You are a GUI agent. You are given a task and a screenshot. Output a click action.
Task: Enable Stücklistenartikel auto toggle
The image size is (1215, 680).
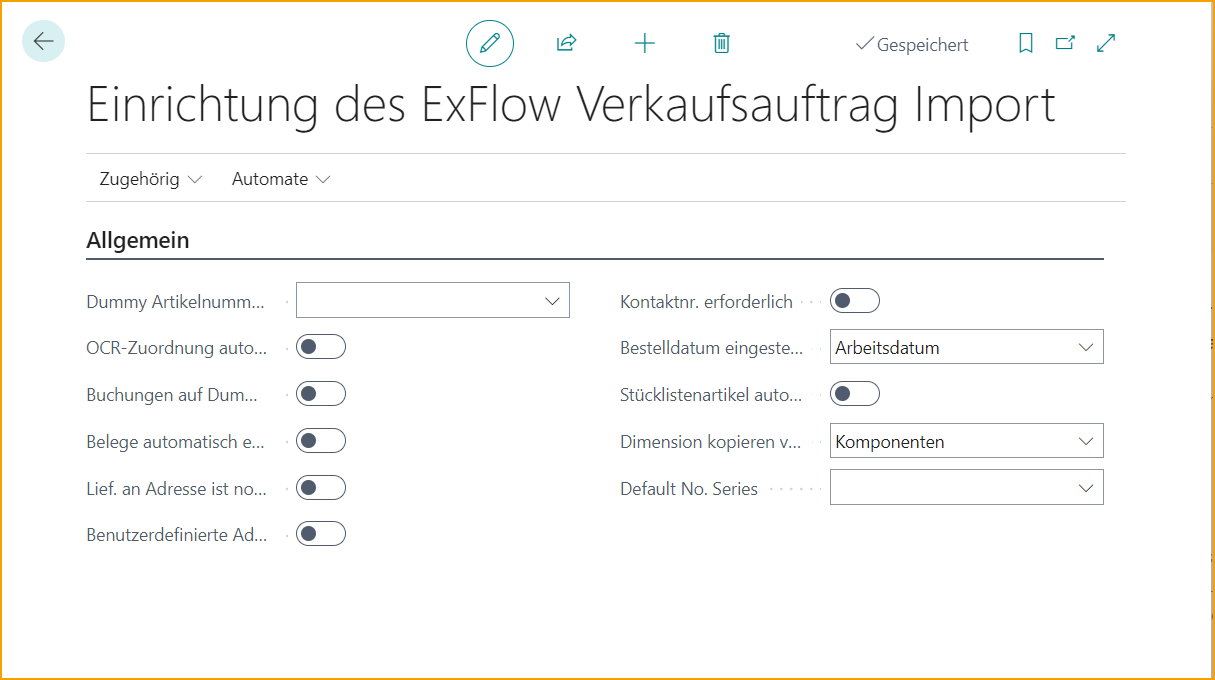pos(855,393)
